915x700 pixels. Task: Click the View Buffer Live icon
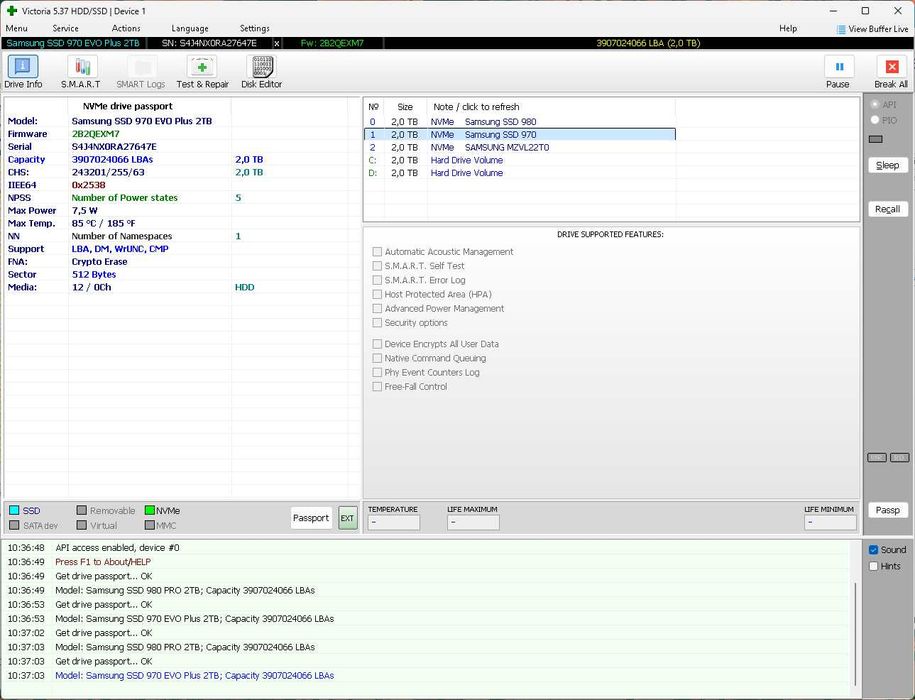click(841, 29)
